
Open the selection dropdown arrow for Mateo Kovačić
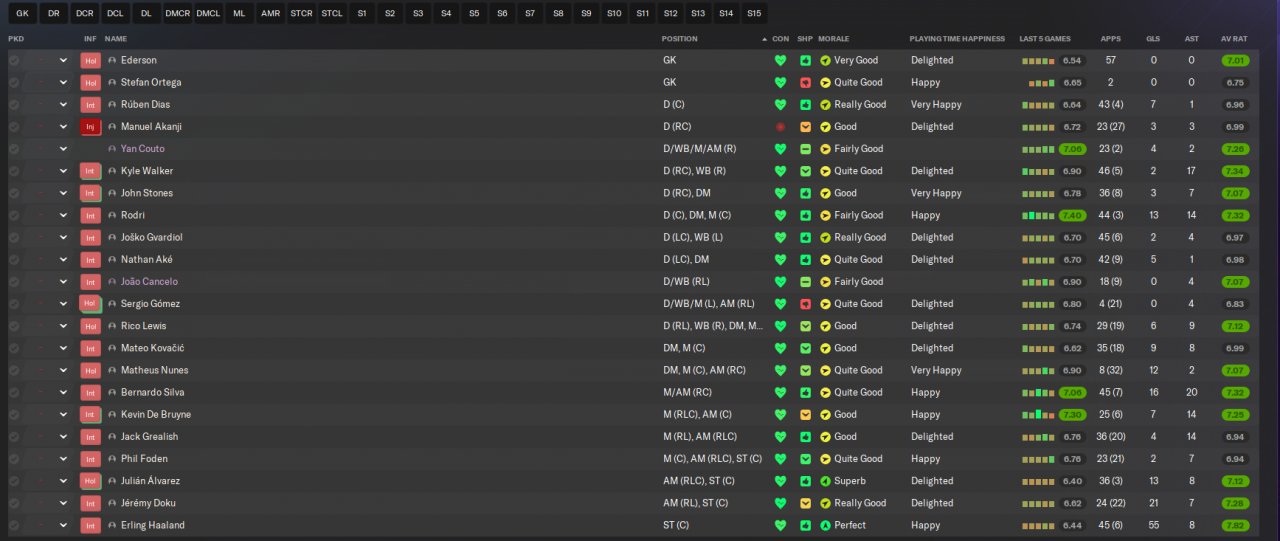[x=63, y=348]
